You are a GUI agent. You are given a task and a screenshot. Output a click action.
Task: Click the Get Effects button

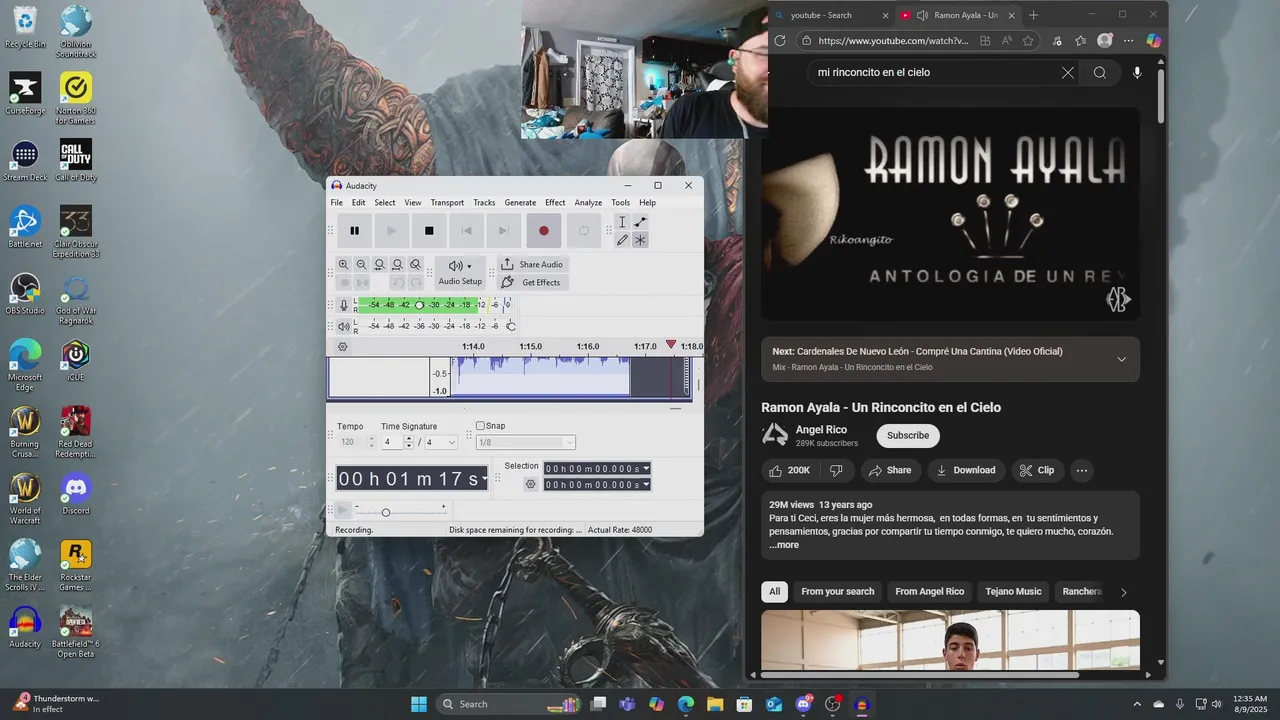[532, 282]
